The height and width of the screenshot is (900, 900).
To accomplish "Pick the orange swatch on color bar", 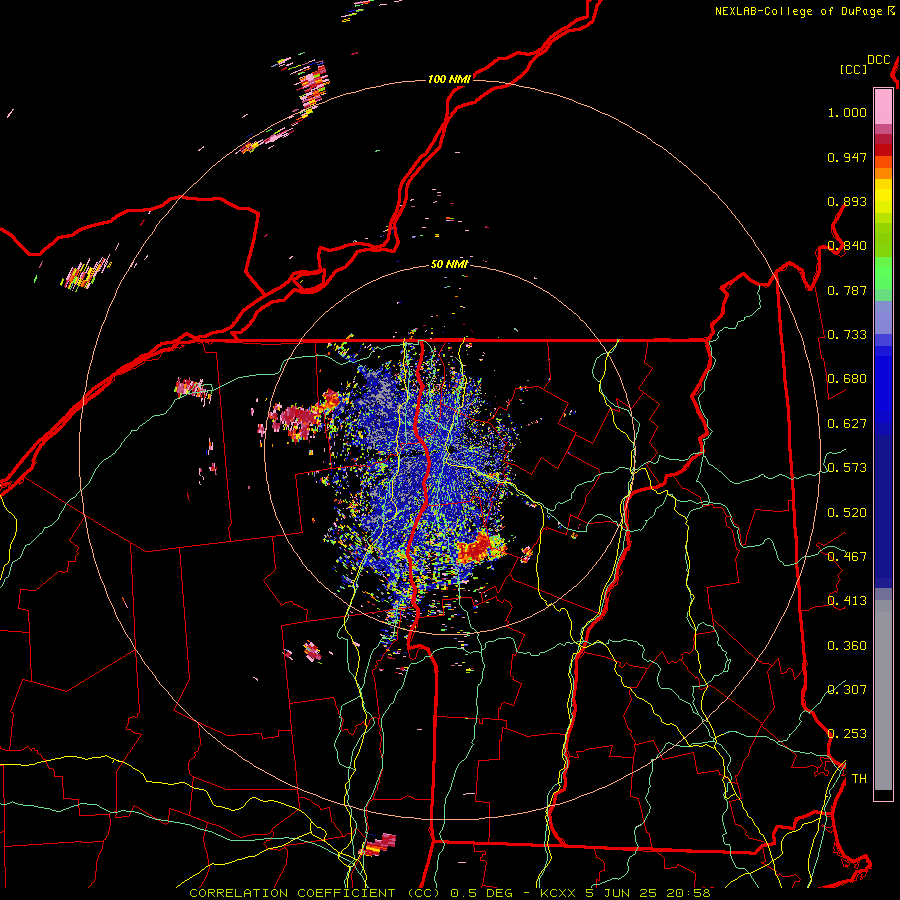I will [x=883, y=173].
